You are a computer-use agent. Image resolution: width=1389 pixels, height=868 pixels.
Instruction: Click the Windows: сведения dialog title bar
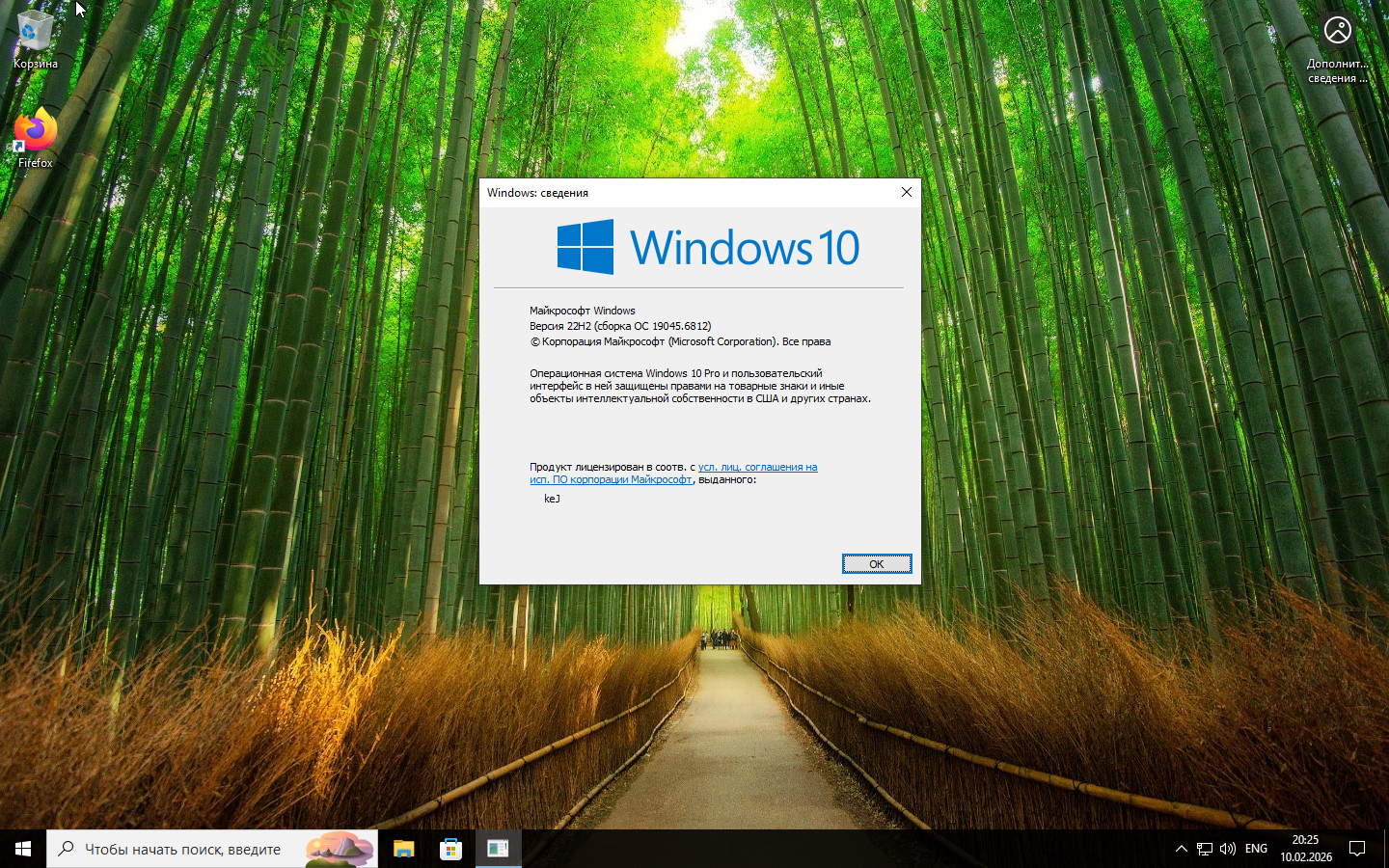pyautogui.click(x=675, y=192)
